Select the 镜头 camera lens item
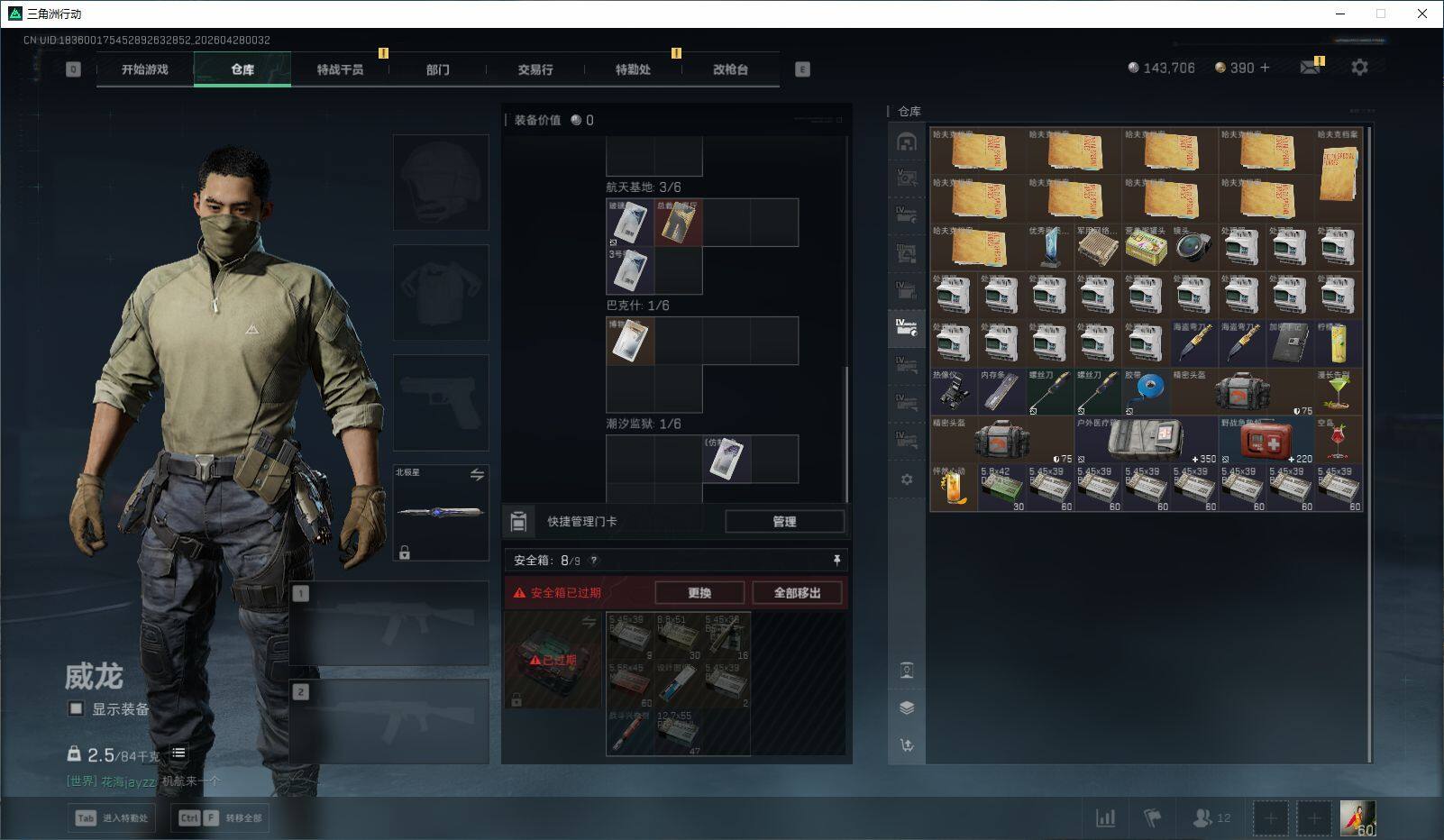This screenshot has height=840, width=1444. pyautogui.click(x=1194, y=247)
